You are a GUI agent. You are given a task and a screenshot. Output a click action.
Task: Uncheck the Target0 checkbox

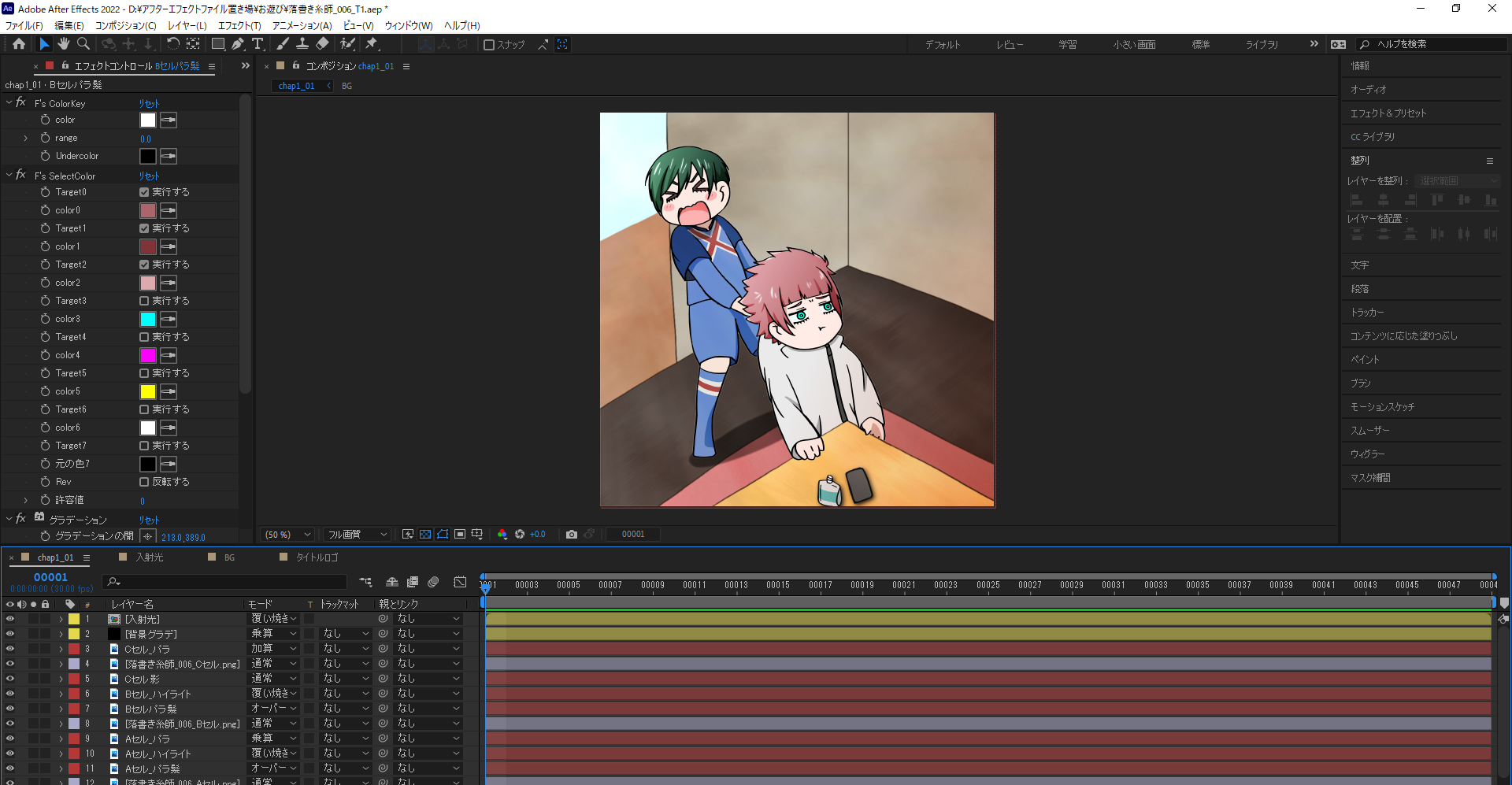(144, 192)
